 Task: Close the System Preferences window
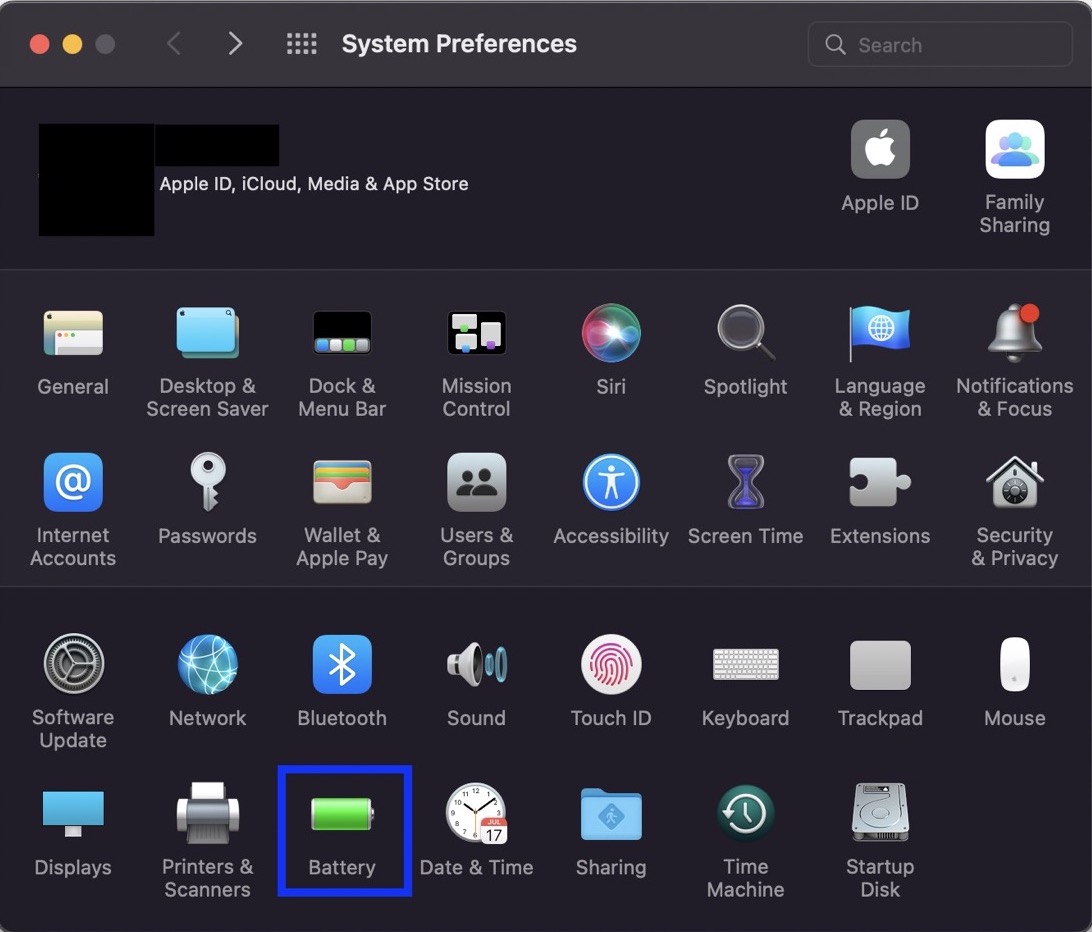pos(40,44)
